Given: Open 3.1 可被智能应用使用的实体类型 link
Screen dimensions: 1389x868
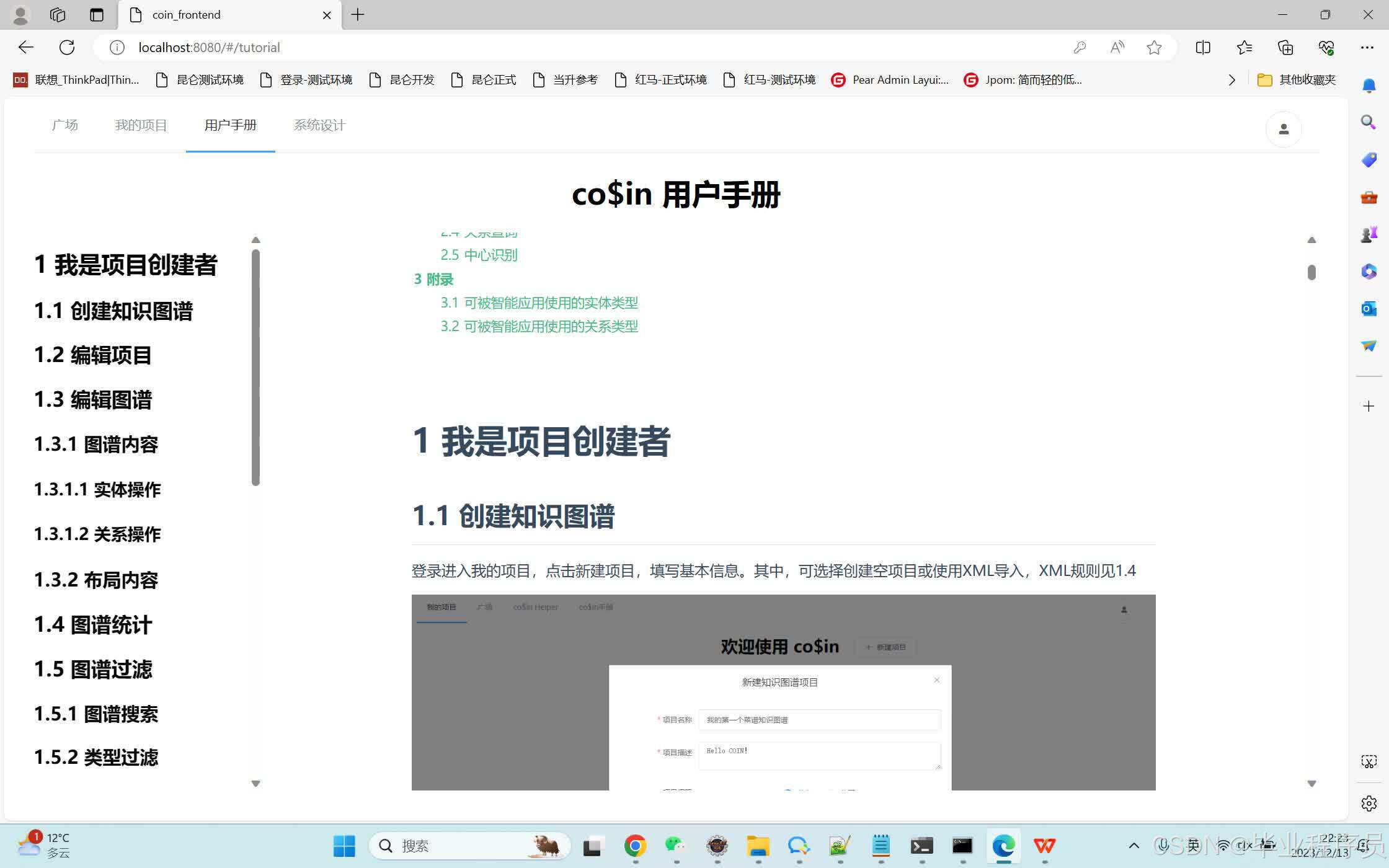Looking at the screenshot, I should pos(539,303).
